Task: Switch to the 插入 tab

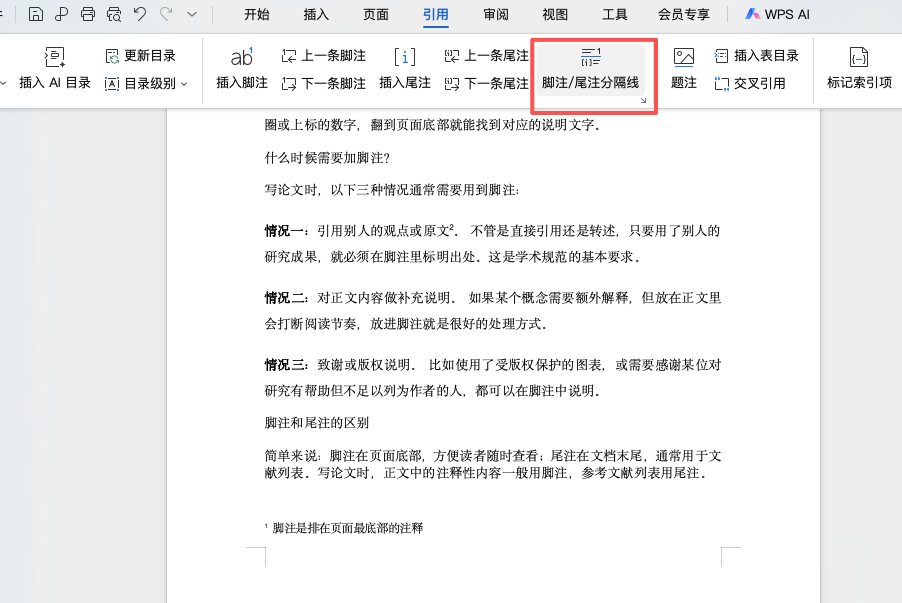Action: (x=316, y=14)
